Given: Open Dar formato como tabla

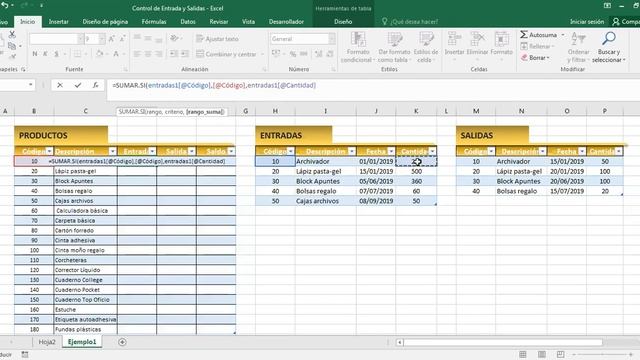Looking at the screenshot, I should (394, 47).
